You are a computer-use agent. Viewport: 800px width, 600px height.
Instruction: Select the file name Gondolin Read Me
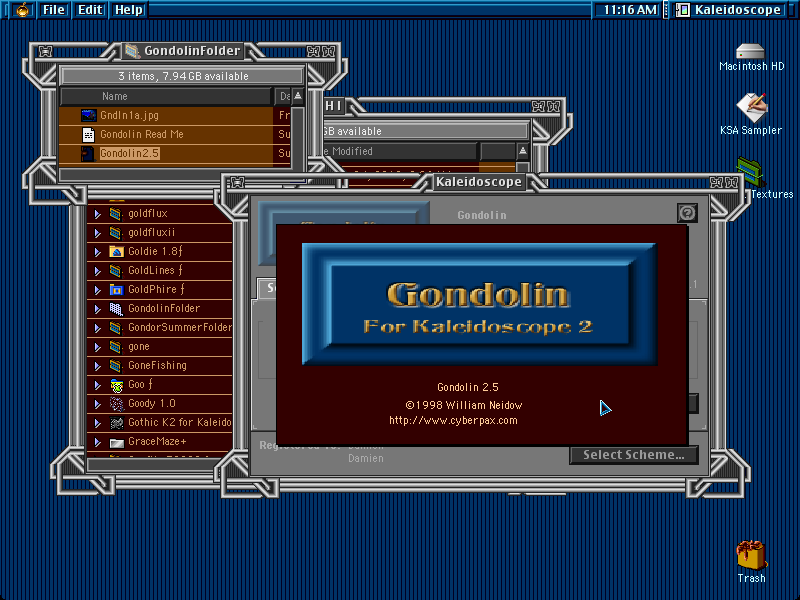click(142, 134)
